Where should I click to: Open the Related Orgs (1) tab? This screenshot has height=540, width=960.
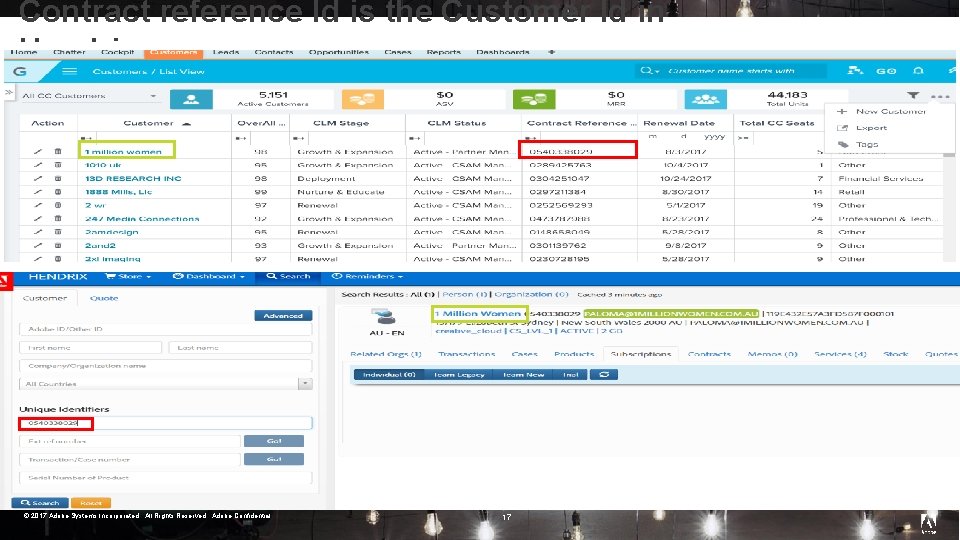coord(386,354)
